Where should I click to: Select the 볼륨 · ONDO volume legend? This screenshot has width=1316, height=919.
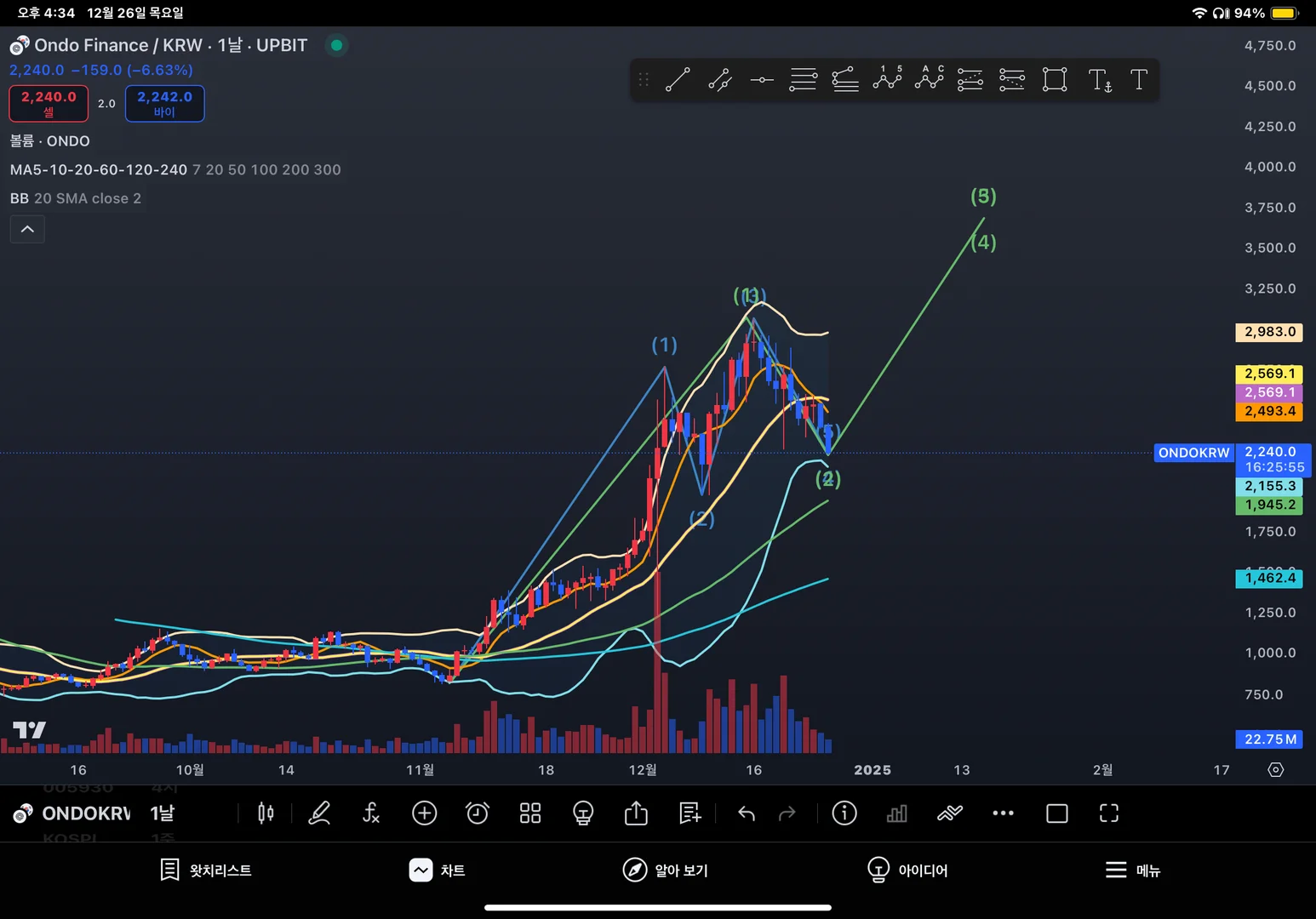click(x=50, y=141)
